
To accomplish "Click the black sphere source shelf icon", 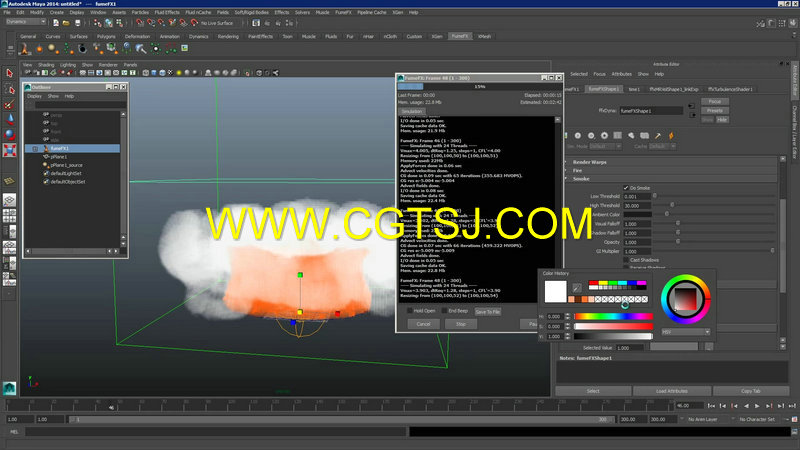I will coord(82,48).
